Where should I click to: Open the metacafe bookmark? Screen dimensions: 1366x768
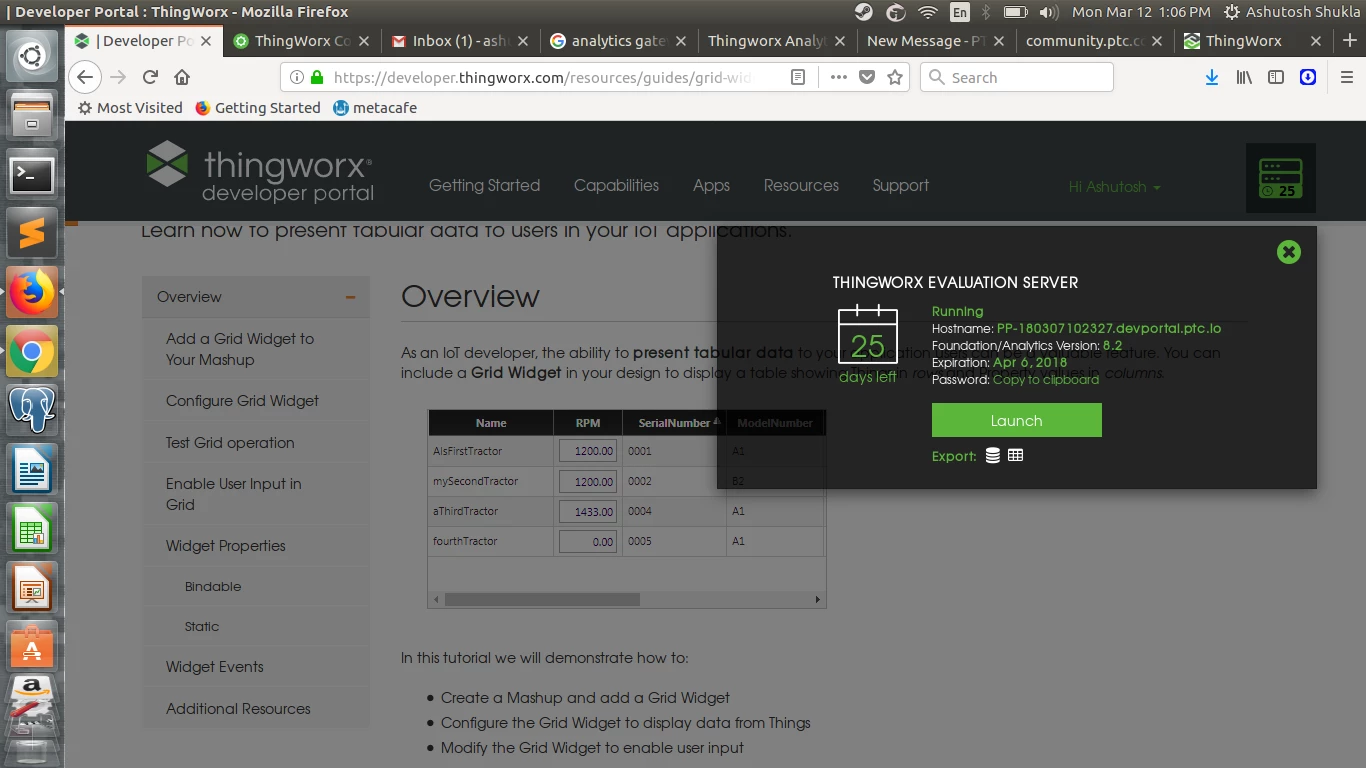click(x=375, y=108)
